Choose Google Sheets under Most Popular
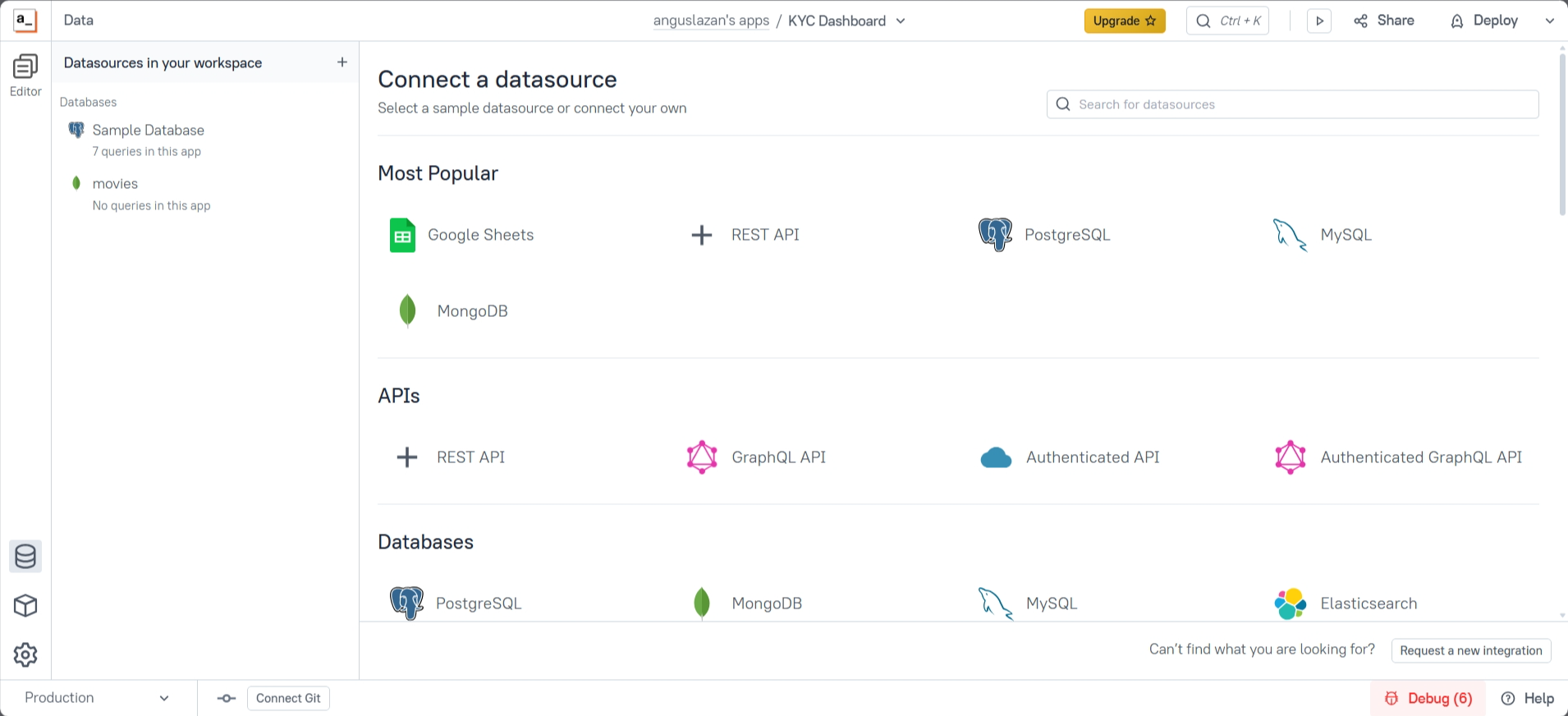The image size is (1568, 716). pos(461,235)
